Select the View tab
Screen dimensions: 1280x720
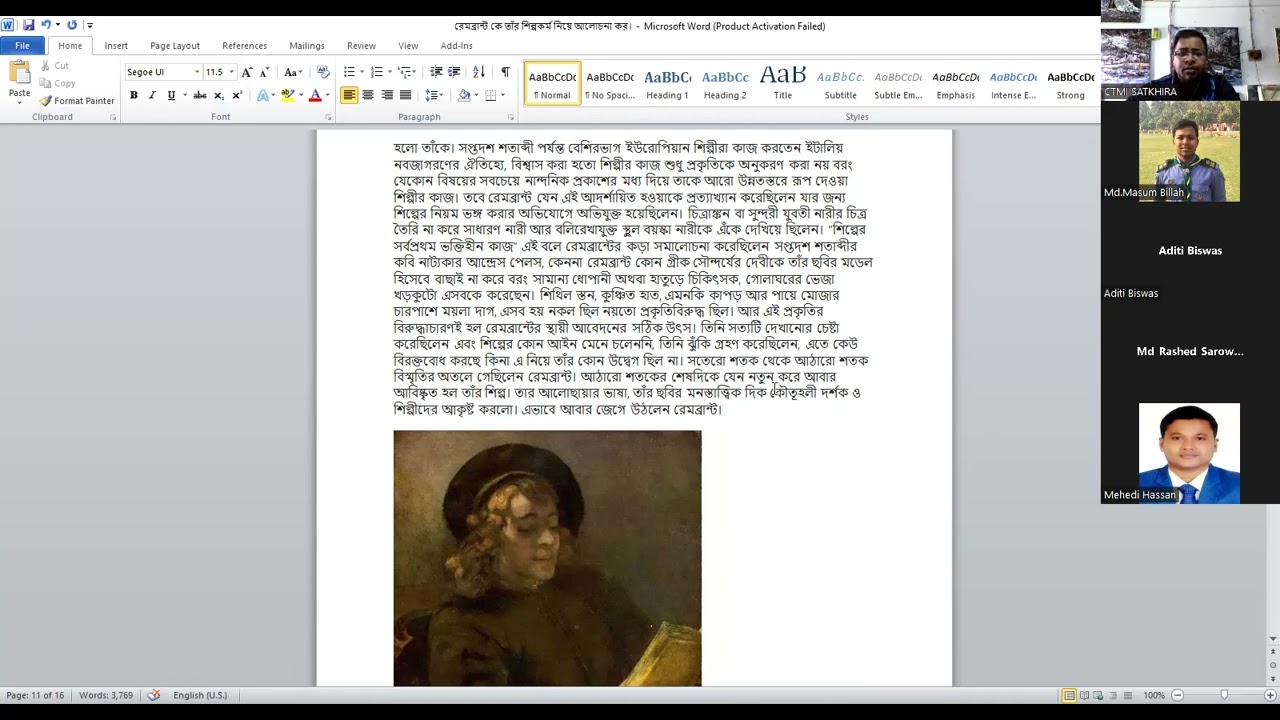point(408,46)
